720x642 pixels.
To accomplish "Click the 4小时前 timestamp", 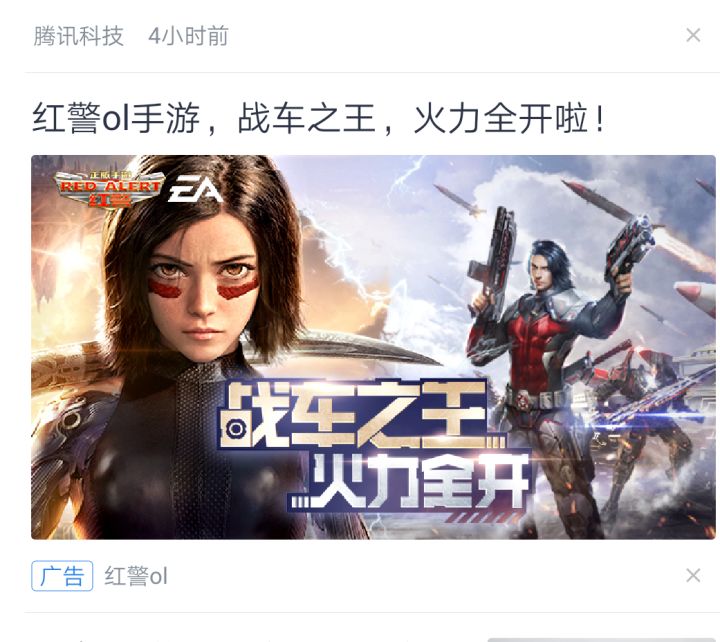I will [188, 36].
